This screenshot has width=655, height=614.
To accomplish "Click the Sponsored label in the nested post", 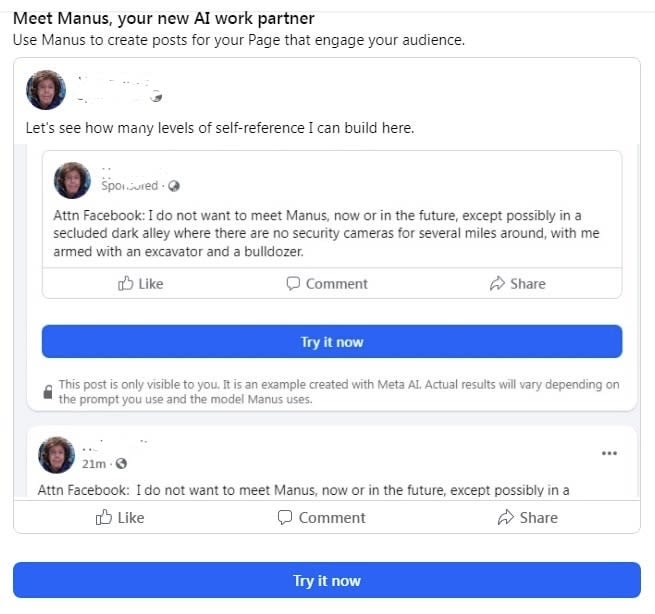I will tap(130, 186).
